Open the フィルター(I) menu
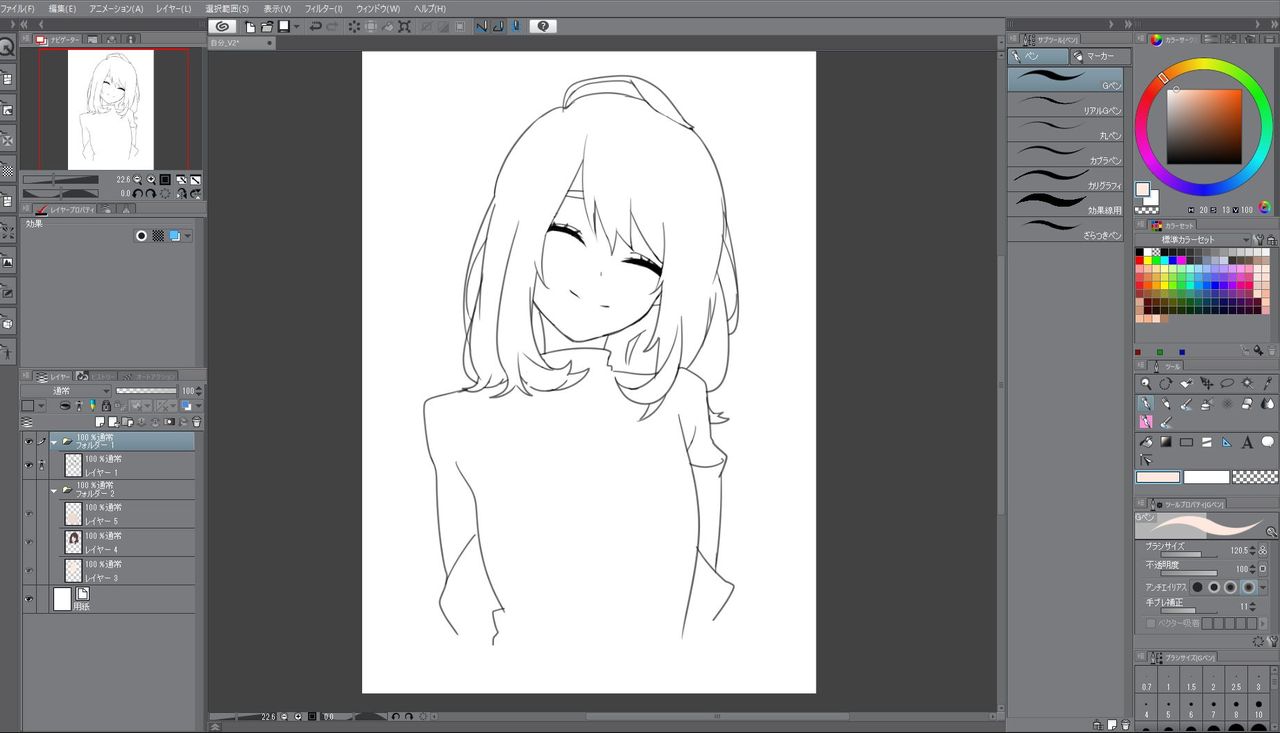Image resolution: width=1280 pixels, height=733 pixels. pos(323,8)
